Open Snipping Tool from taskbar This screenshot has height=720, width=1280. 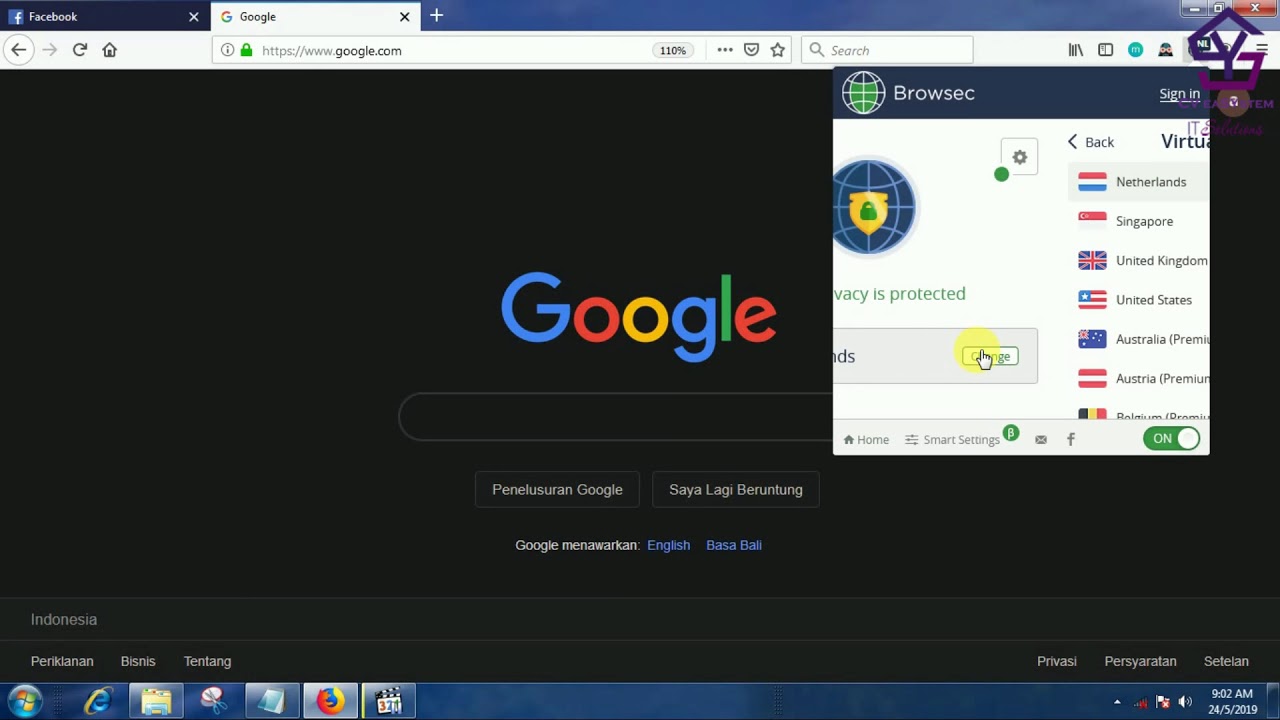213,701
